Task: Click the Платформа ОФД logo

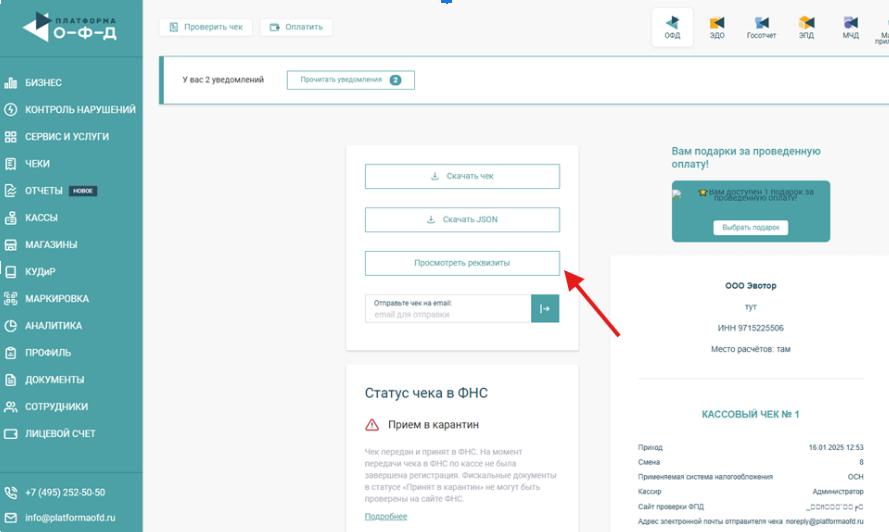Action: coord(69,27)
